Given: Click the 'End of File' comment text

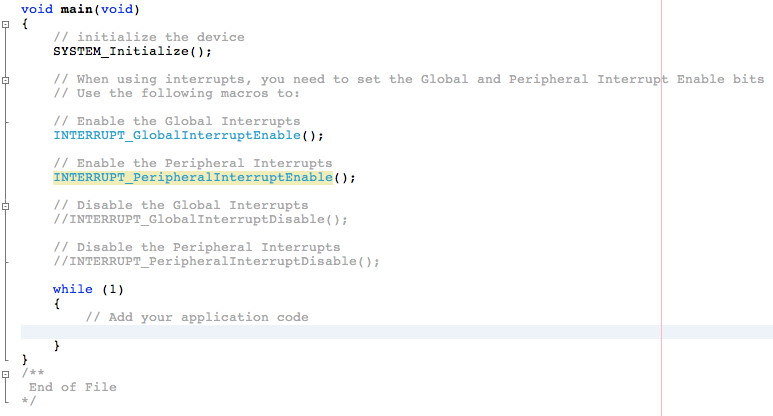Looking at the screenshot, I should tap(72, 387).
